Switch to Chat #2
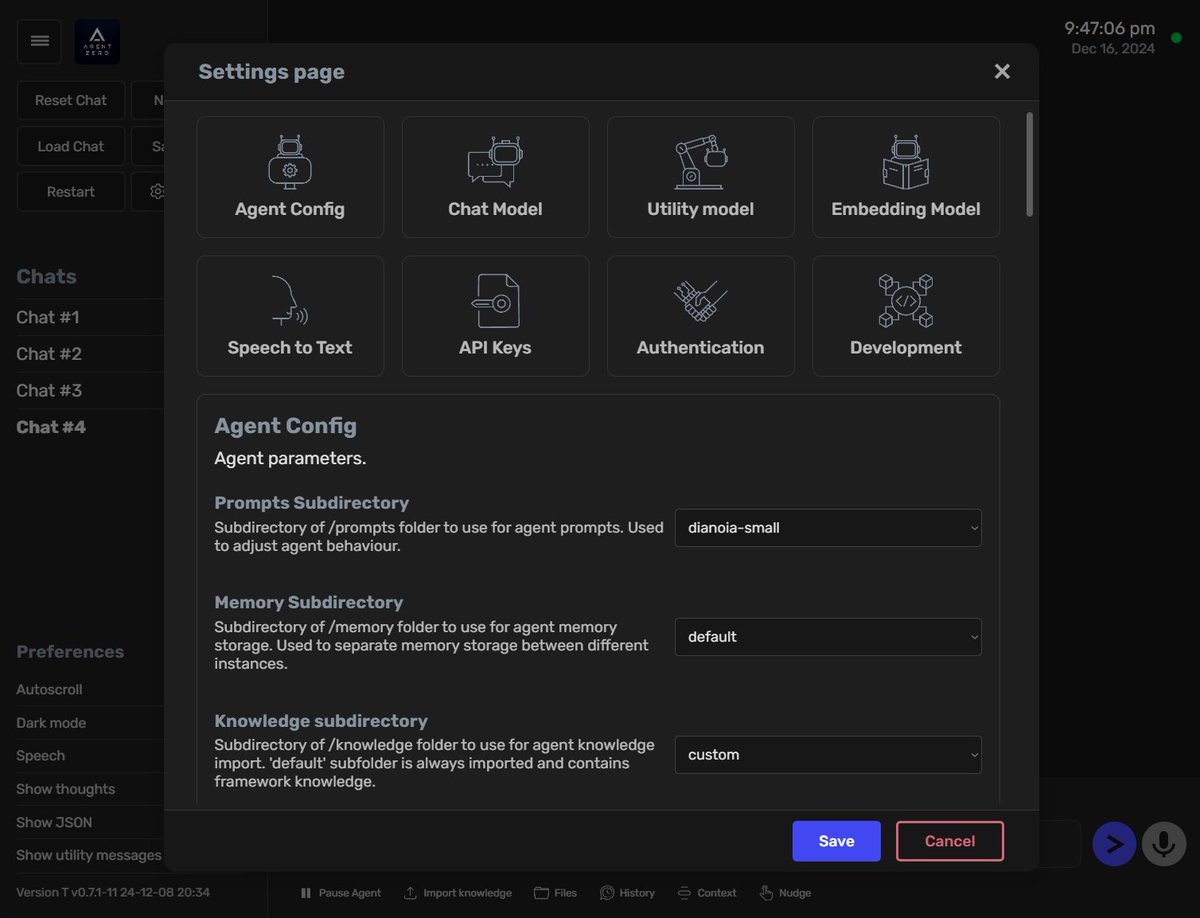Screen dimensions: 1200x918 tap(48, 353)
